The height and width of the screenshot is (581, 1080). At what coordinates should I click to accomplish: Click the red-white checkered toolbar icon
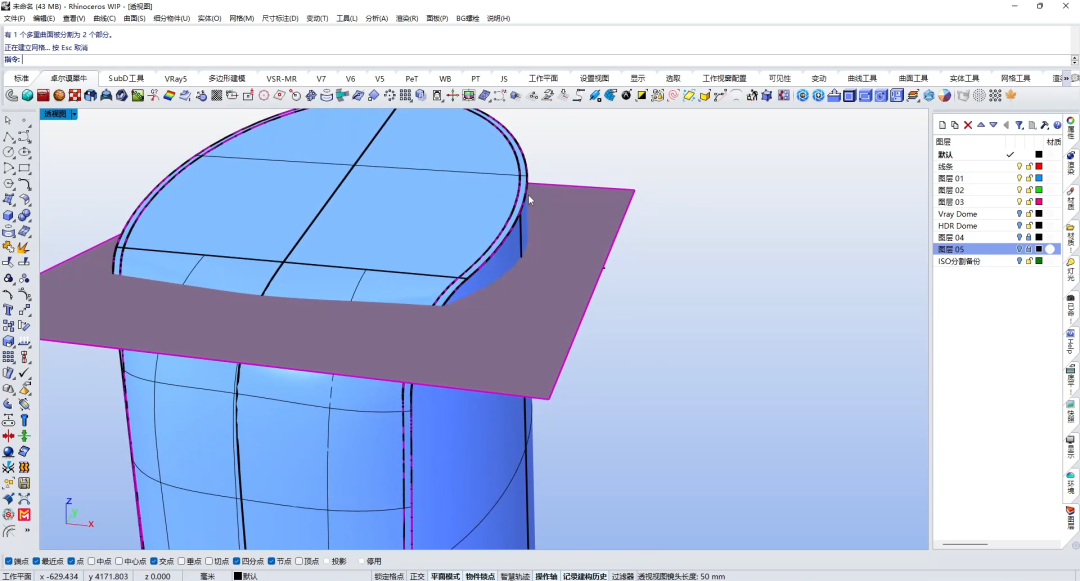(75, 96)
